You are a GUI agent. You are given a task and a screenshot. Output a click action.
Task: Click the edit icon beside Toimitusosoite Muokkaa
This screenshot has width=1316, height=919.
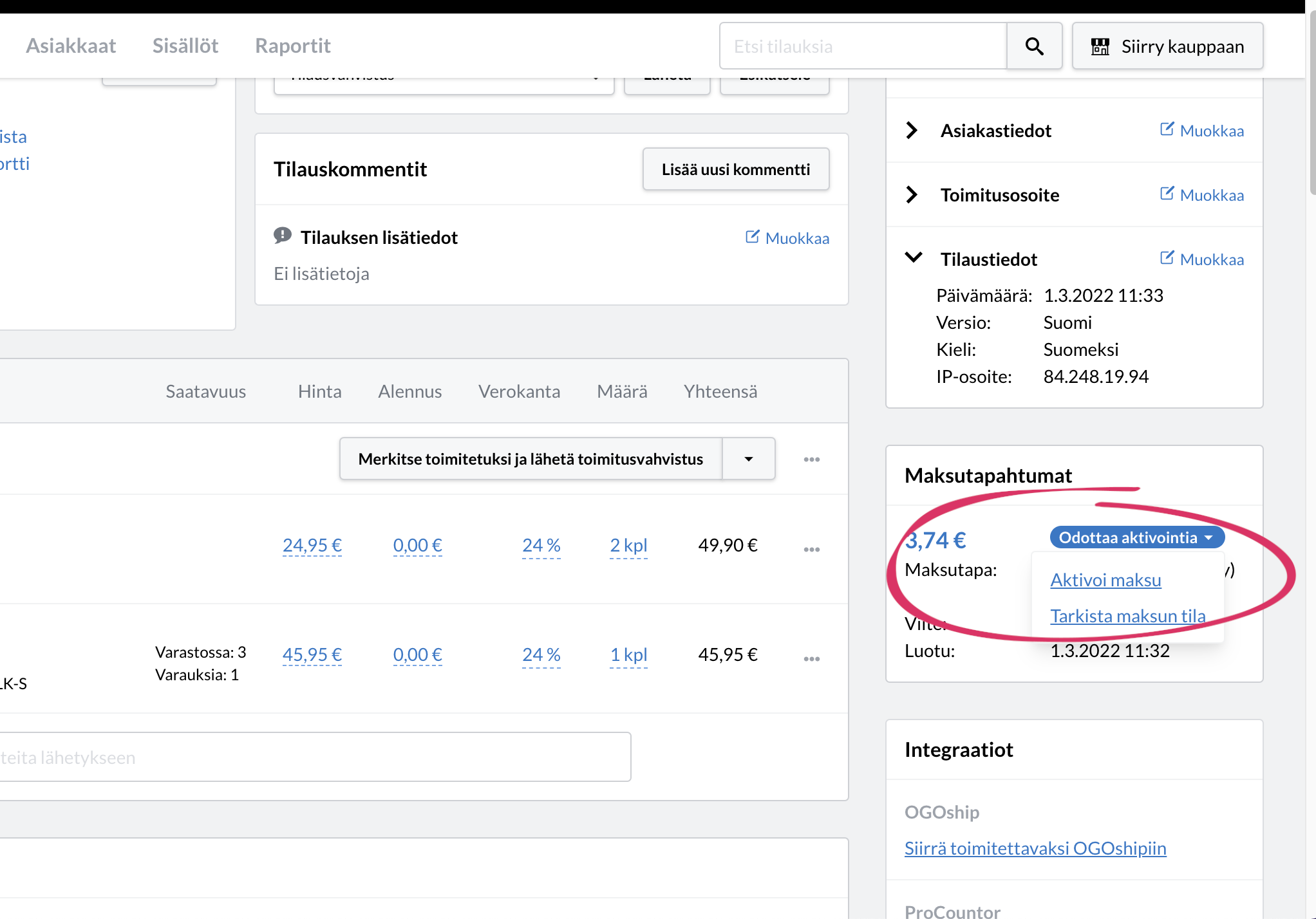[x=1167, y=193]
